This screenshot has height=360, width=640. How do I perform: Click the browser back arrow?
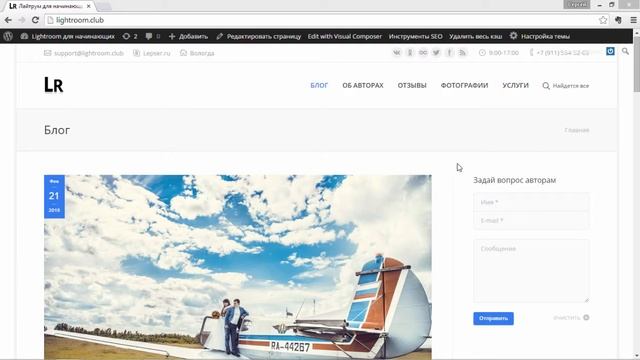pyautogui.click(x=8, y=20)
